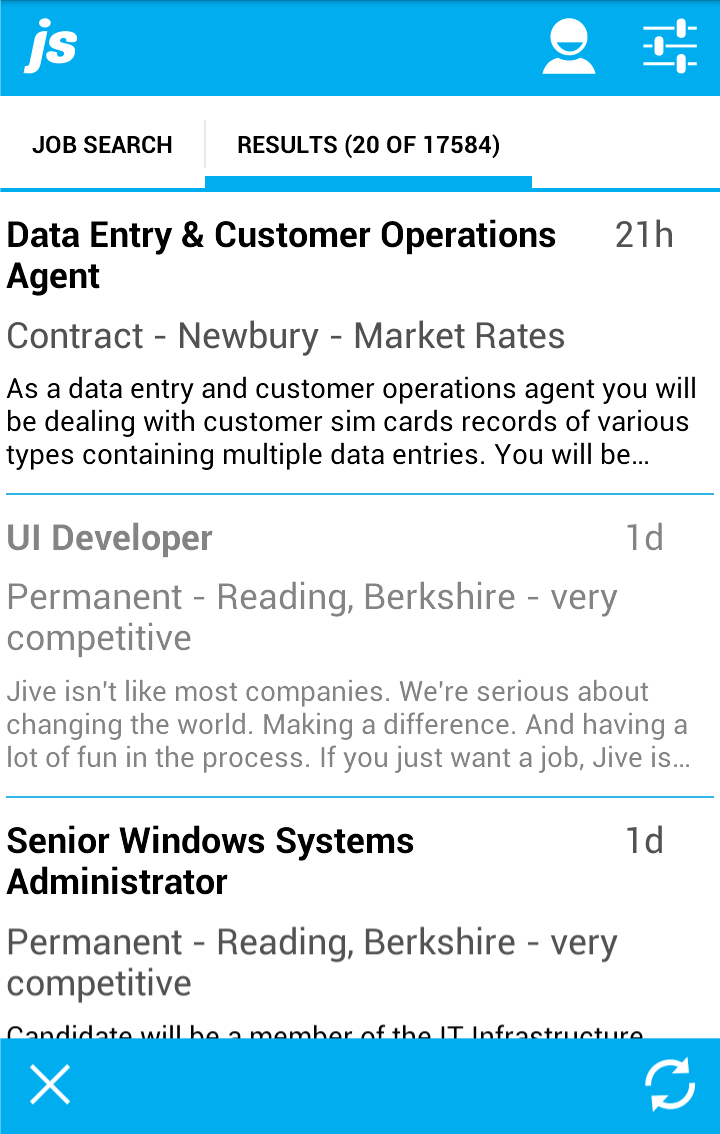This screenshot has width=720, height=1134.
Task: Open the filter sliders settings icon
Action: pos(670,47)
